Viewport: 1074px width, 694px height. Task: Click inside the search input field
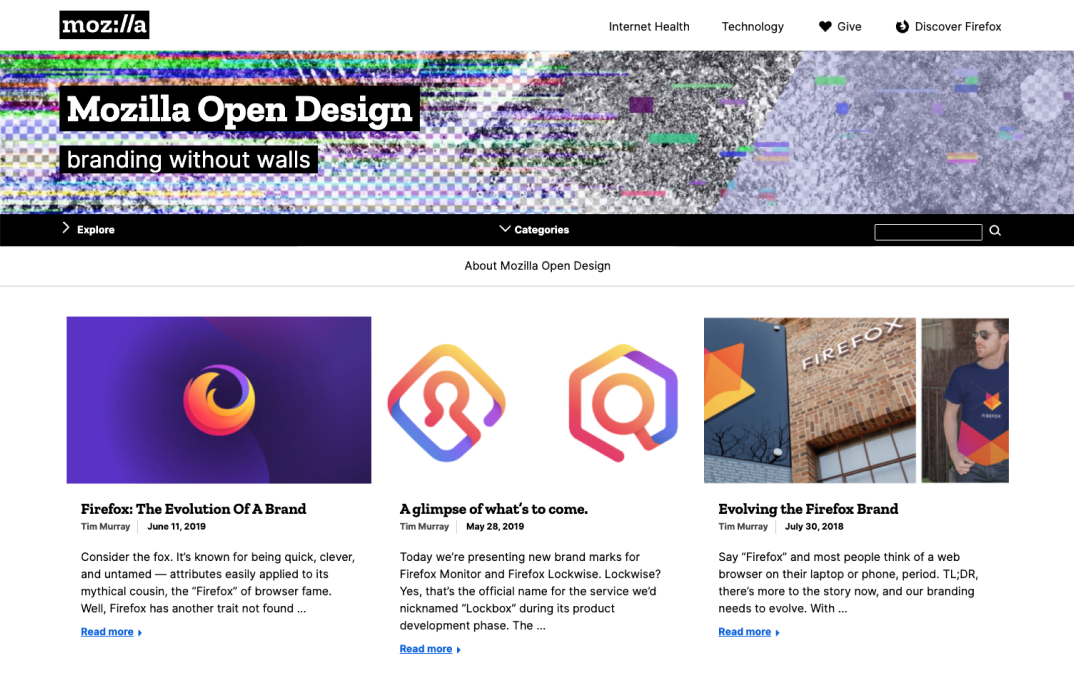[927, 232]
